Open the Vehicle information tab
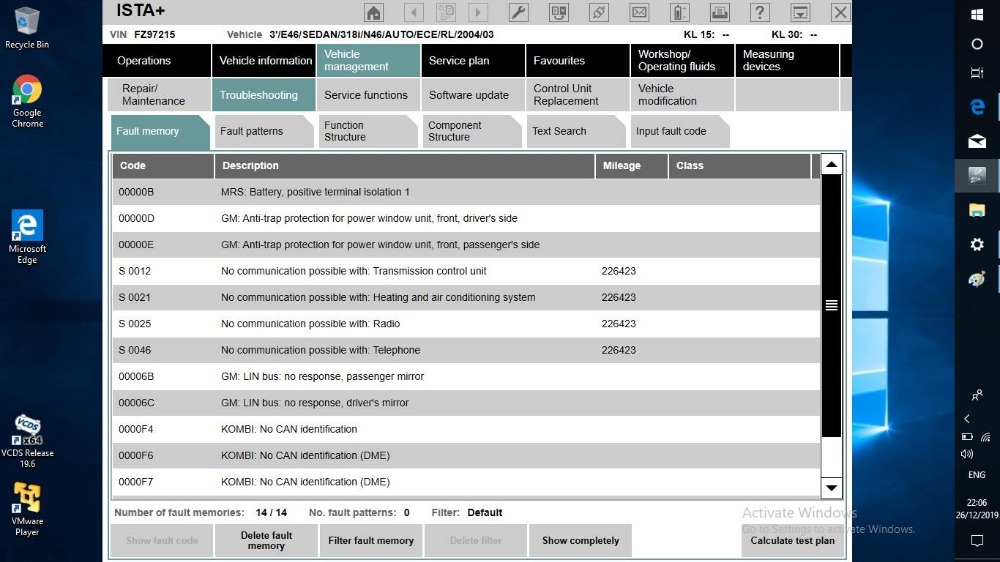Screen dimensions: 1000x562 click(x=264, y=61)
